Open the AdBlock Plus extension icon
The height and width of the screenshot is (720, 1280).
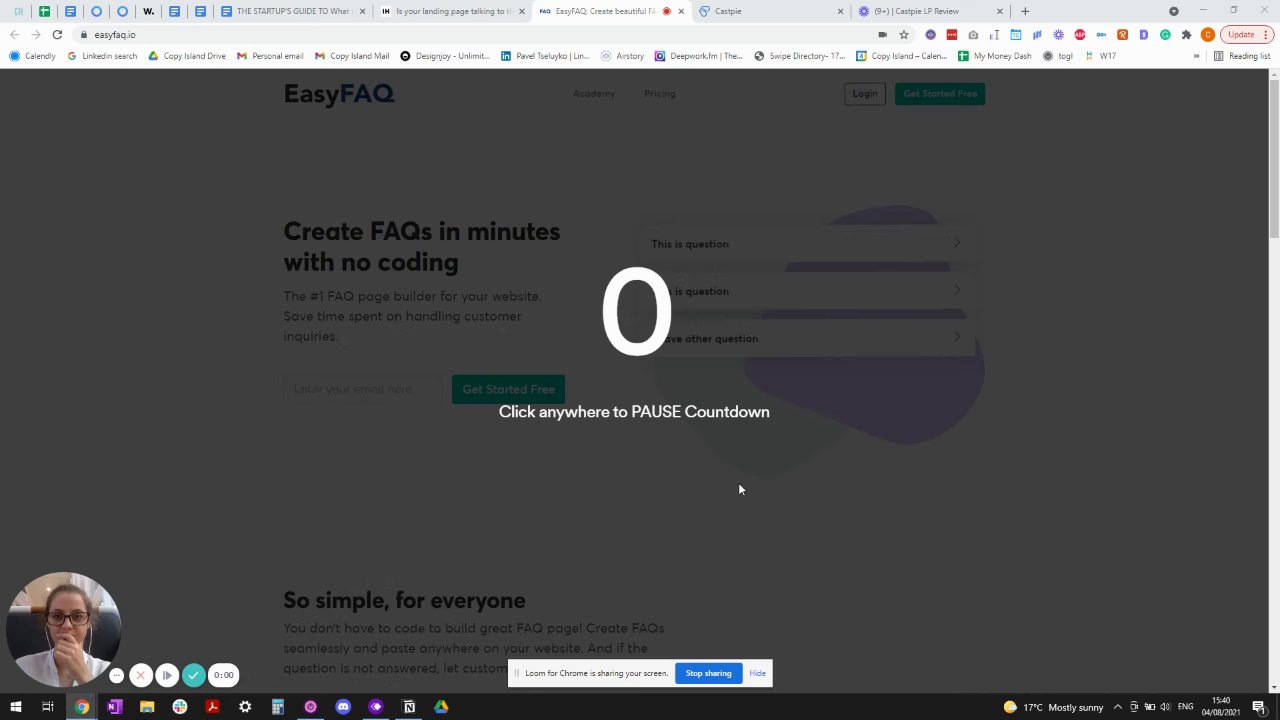pyautogui.click(x=1080, y=34)
